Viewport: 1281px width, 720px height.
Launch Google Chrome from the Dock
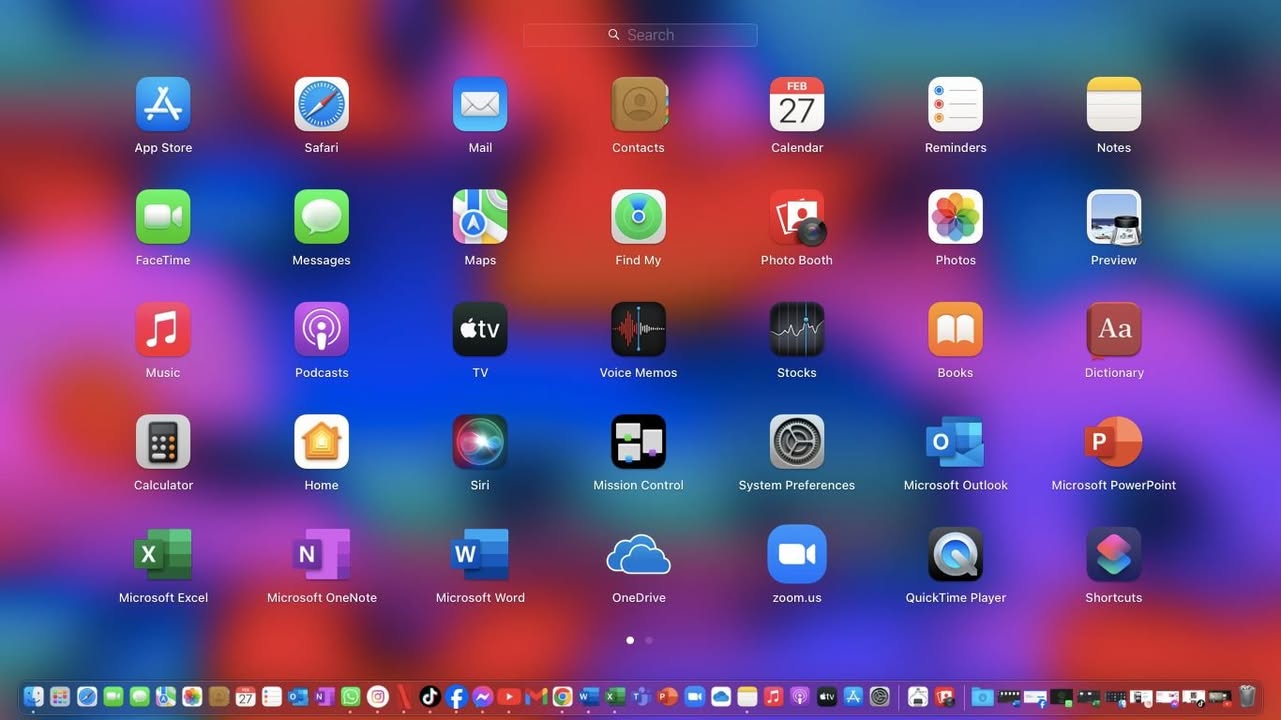point(562,697)
